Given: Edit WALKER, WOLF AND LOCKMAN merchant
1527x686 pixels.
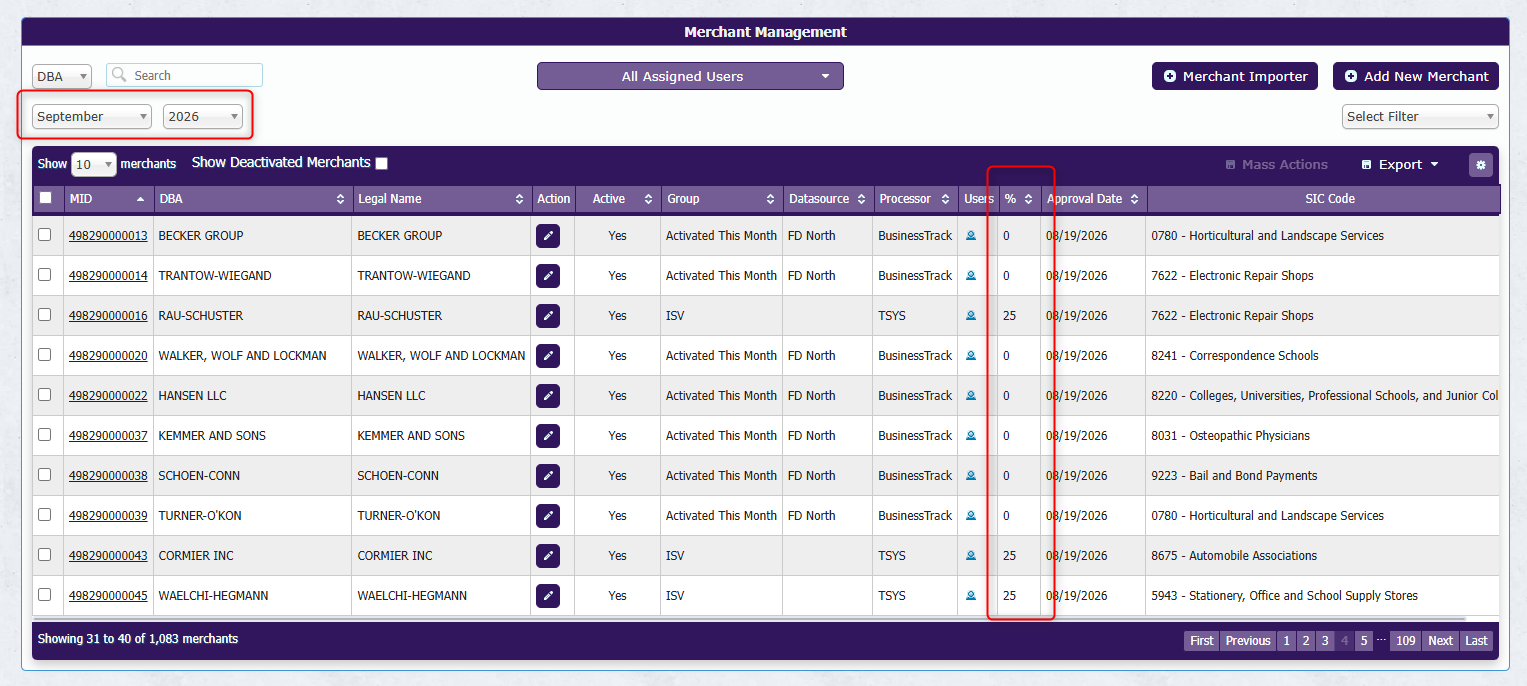Looking at the screenshot, I should [548, 356].
